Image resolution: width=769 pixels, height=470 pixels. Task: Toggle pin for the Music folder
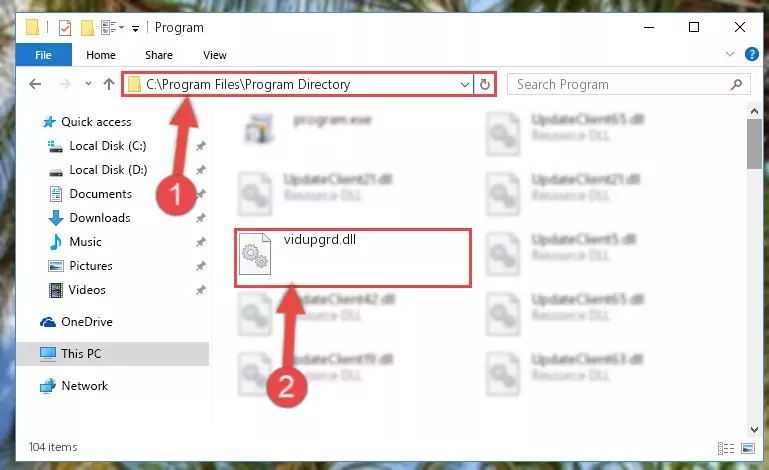201,242
